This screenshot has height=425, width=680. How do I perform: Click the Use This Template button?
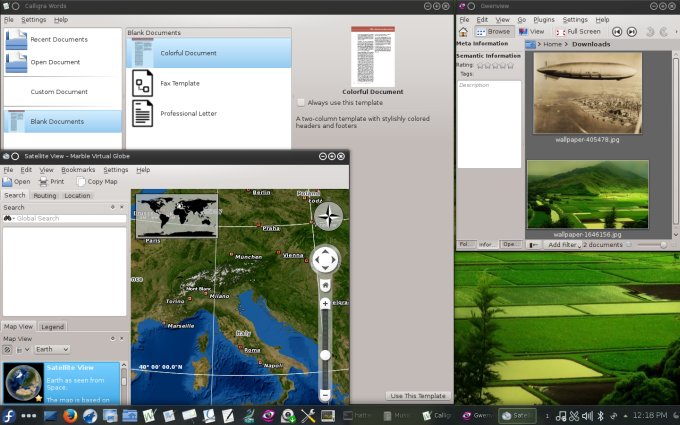(x=418, y=396)
